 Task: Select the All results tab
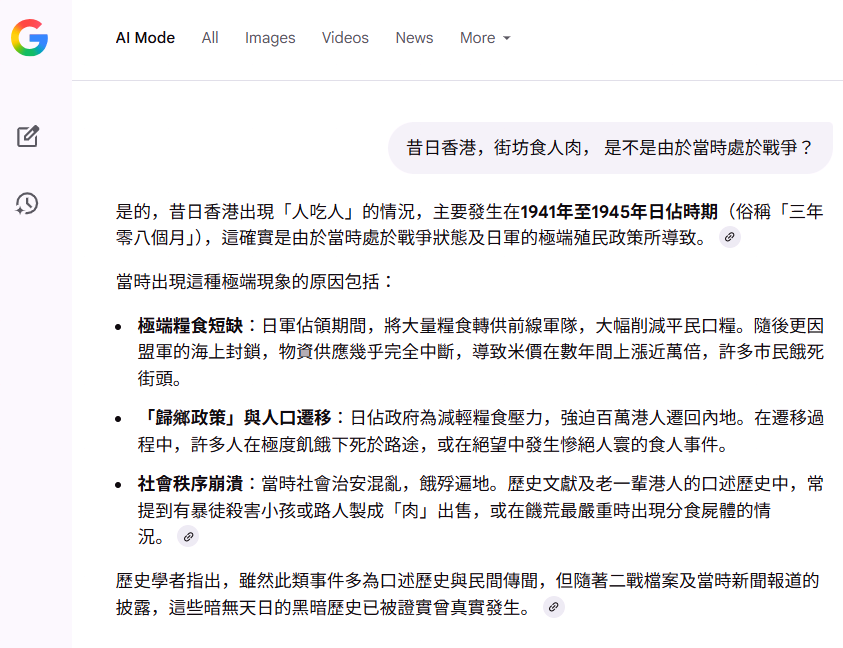(x=210, y=38)
